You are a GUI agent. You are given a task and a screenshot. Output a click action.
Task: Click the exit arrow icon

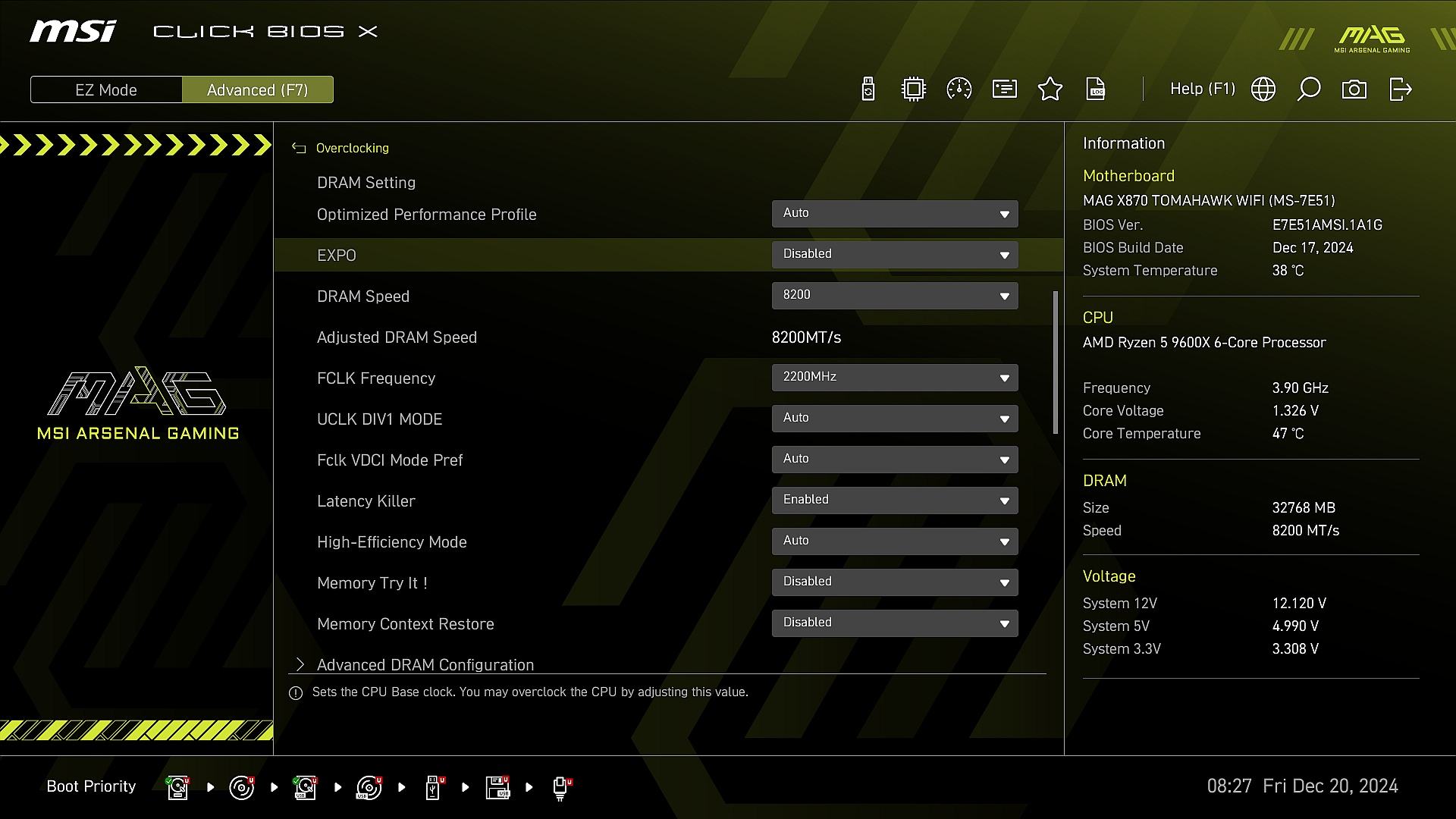click(1400, 89)
